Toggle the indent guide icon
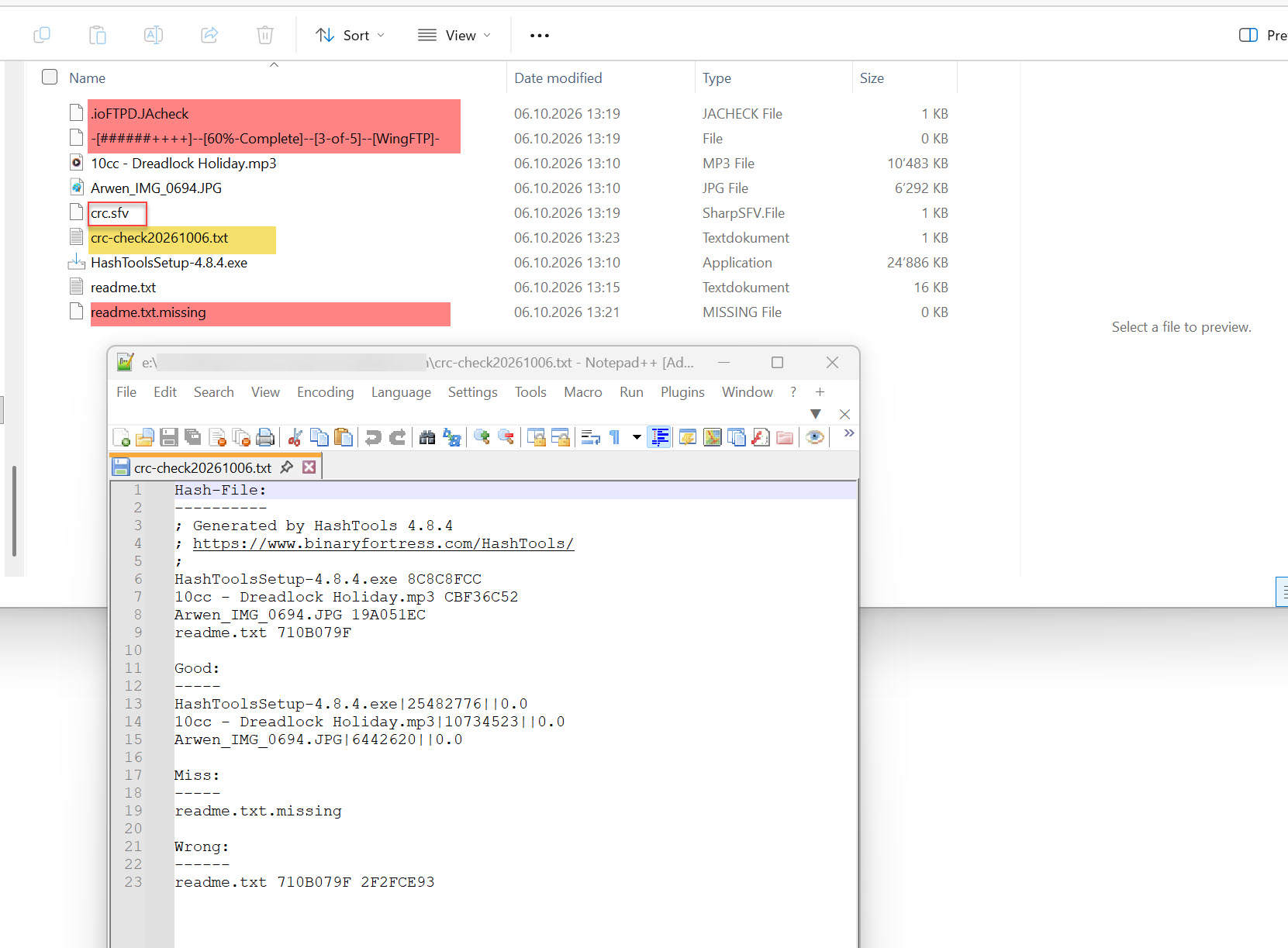1288x948 pixels. tap(659, 437)
